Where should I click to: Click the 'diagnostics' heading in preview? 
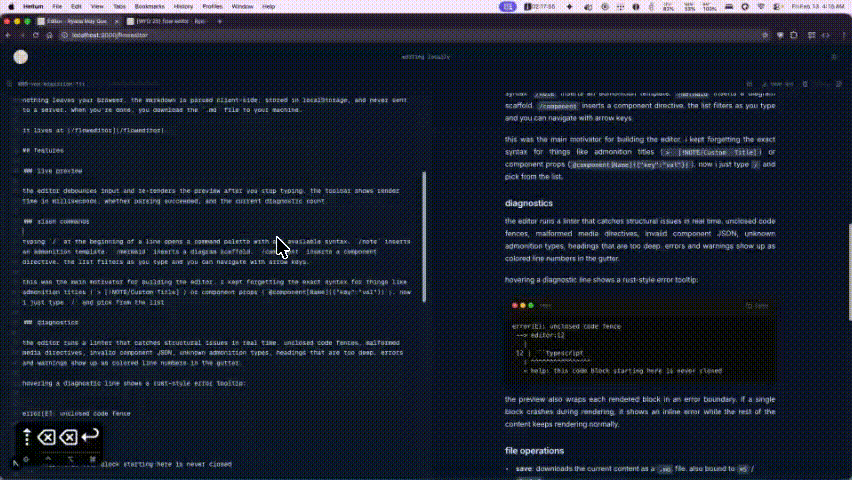pyautogui.click(x=529, y=203)
